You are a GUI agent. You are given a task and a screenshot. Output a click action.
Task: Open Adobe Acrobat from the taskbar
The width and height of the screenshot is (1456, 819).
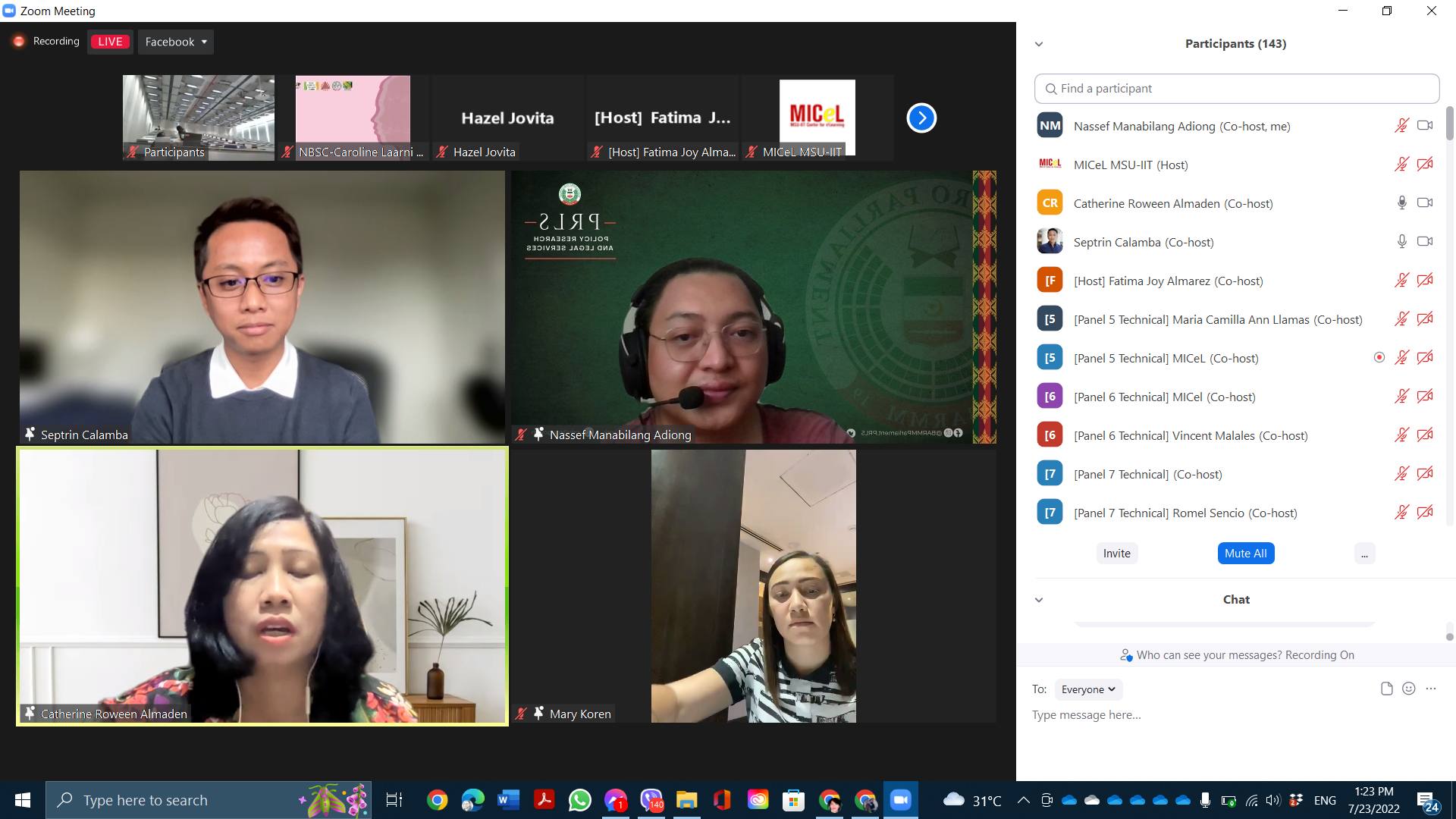[x=544, y=800]
